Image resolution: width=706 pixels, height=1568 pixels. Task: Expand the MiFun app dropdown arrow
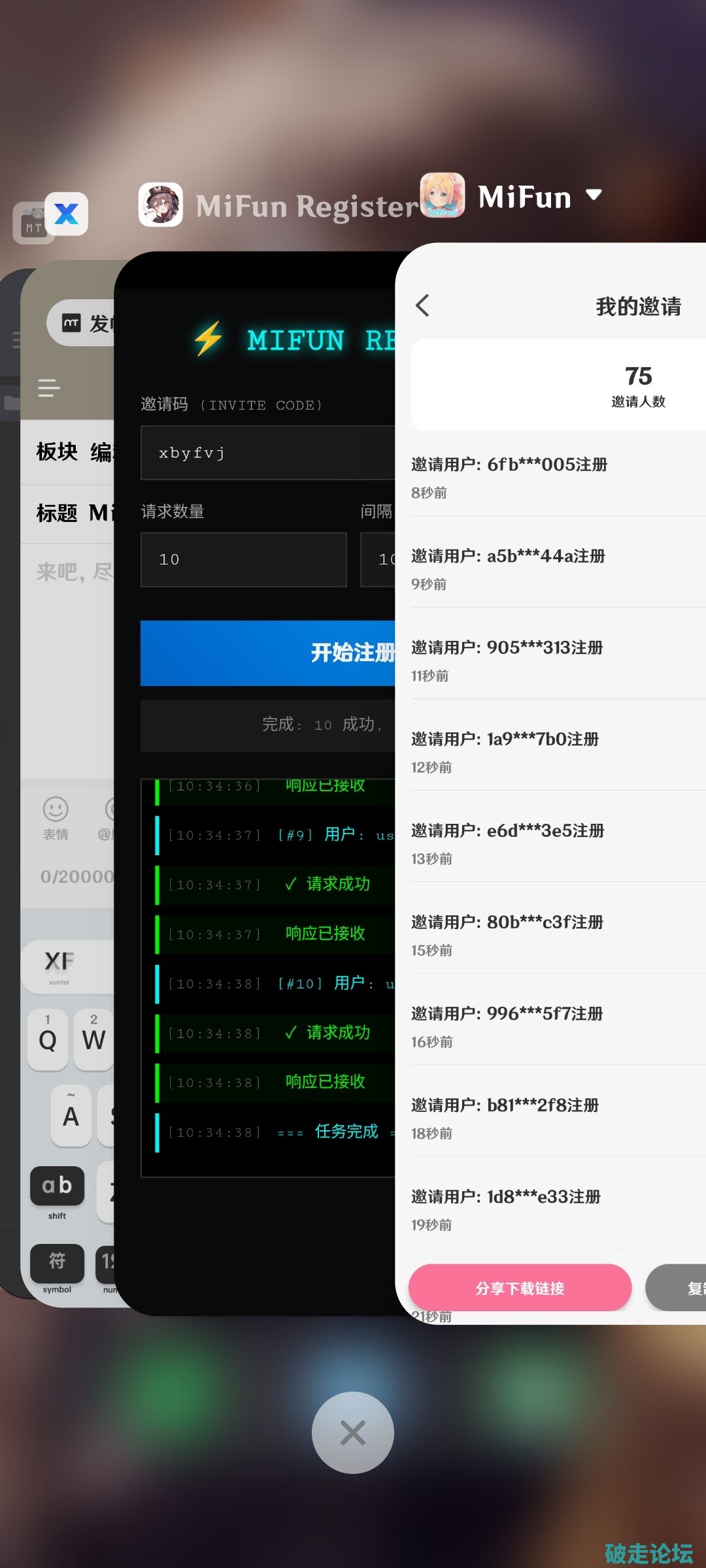(x=594, y=195)
